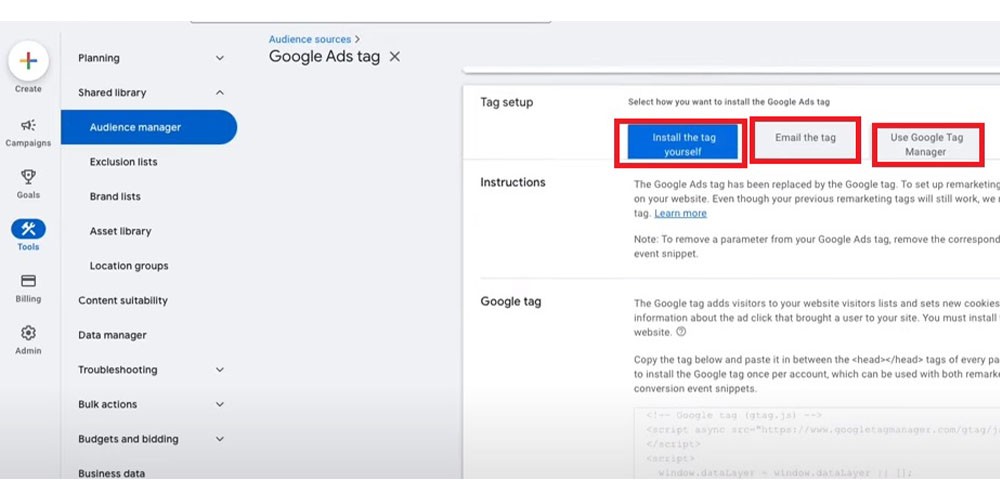The height and width of the screenshot is (500, 1000).
Task: Choose Install the tag yourself
Action: [x=682, y=144]
